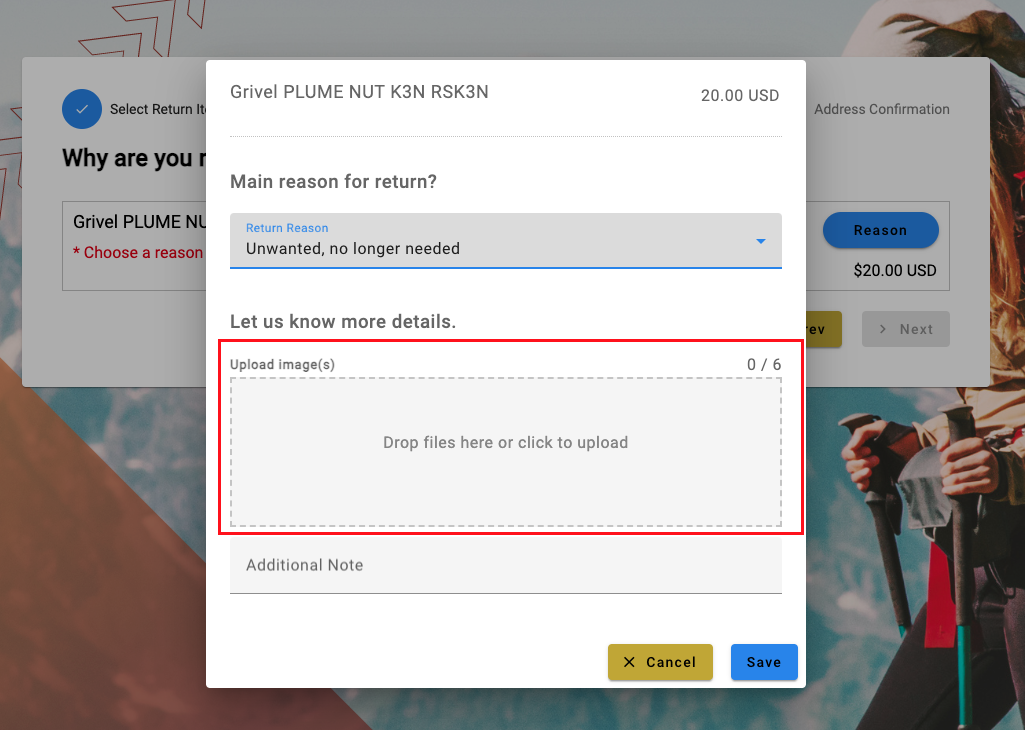Click the Grivel PLUME NUT dialog title
This screenshot has height=730, width=1025.
point(359,92)
